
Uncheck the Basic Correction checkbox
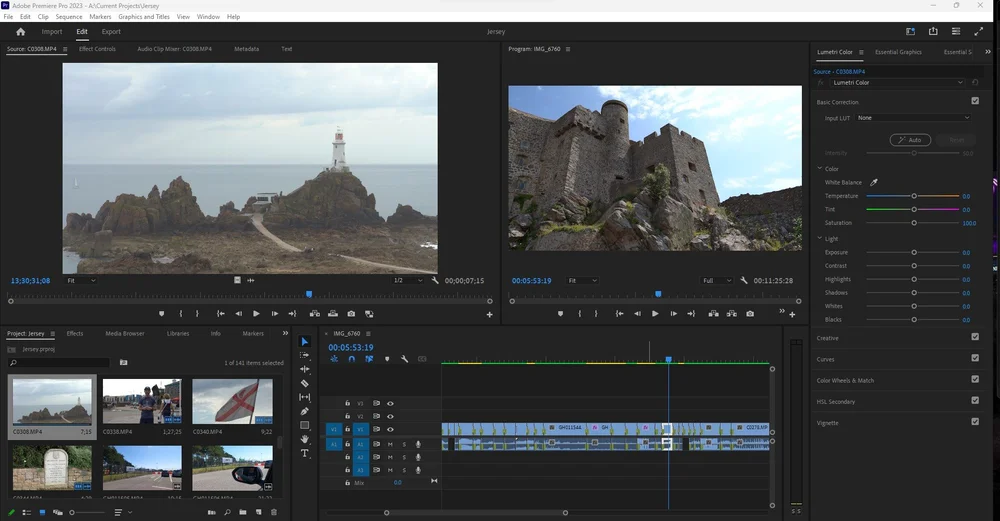(x=975, y=101)
